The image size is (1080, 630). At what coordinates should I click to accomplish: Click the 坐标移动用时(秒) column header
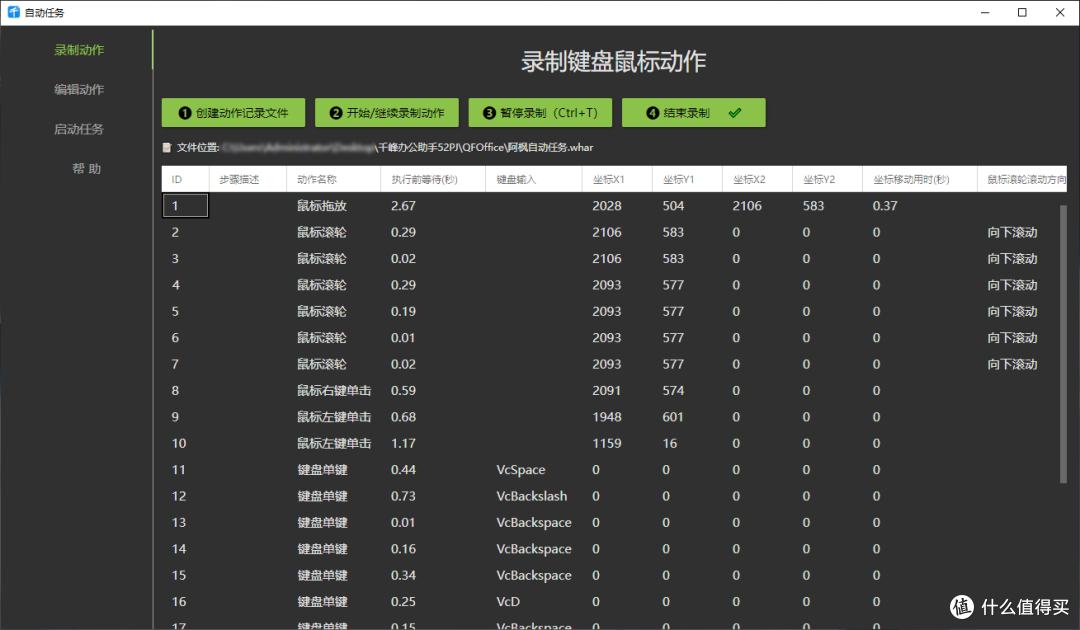920,180
